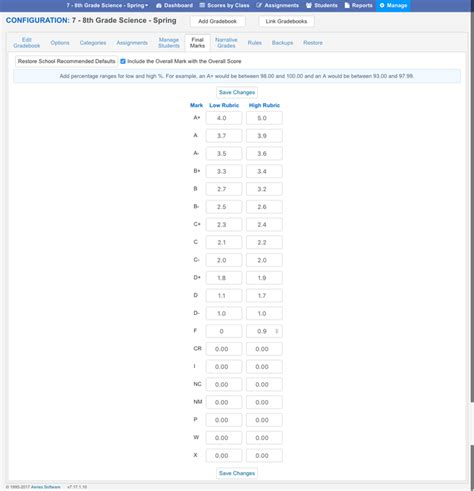Click the A Low Rubric field

(224, 136)
